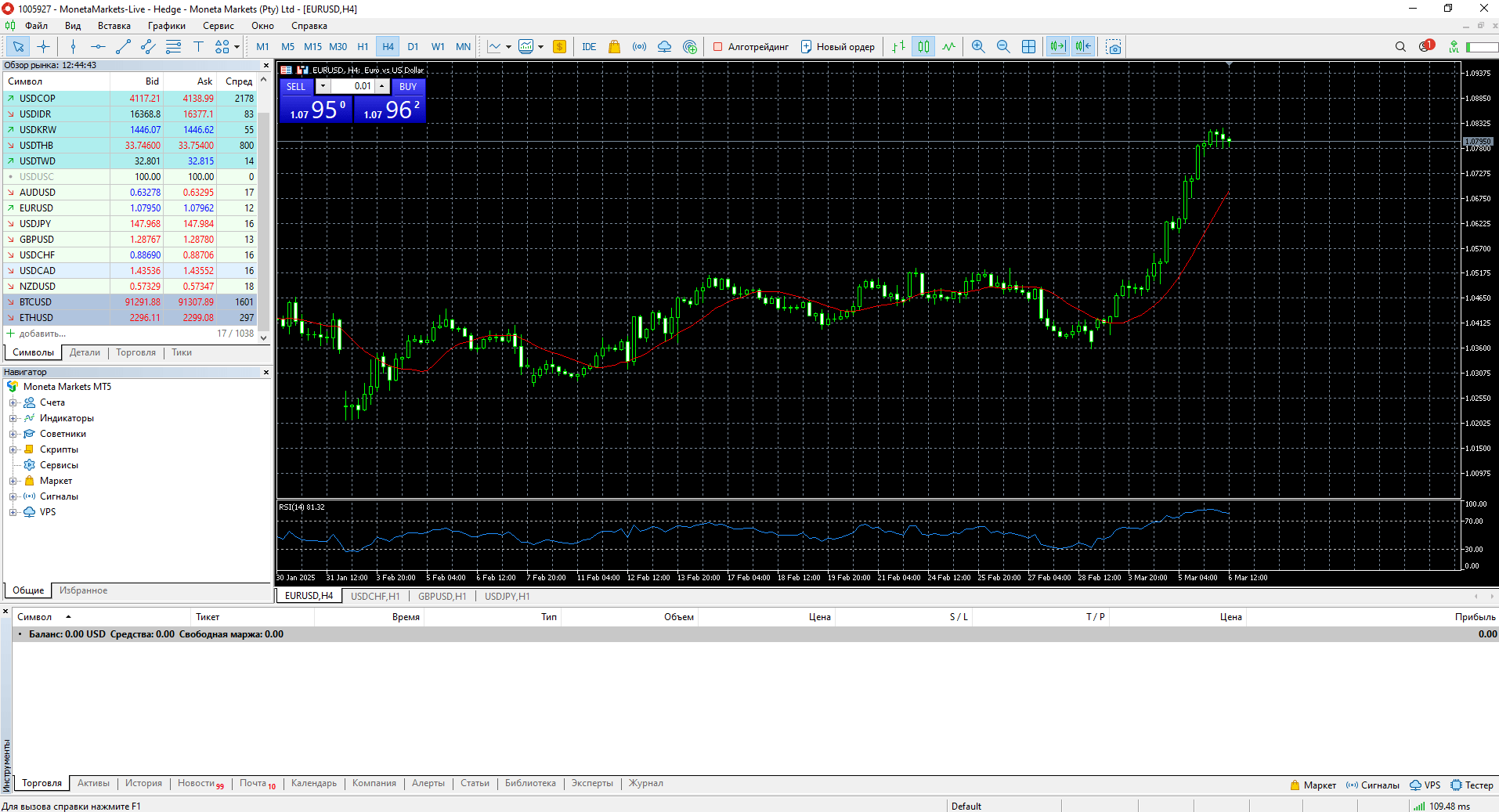The image size is (1499, 812).
Task: Open the Графики menu
Action: coord(166,26)
